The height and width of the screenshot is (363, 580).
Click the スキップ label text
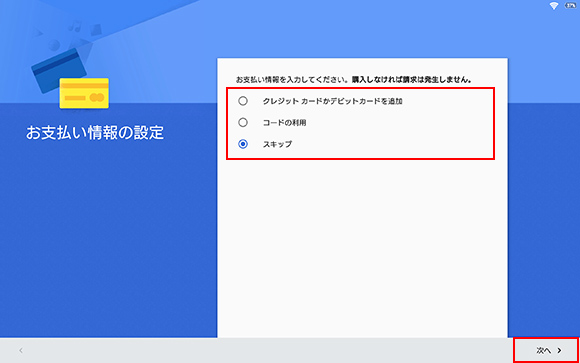click(277, 144)
